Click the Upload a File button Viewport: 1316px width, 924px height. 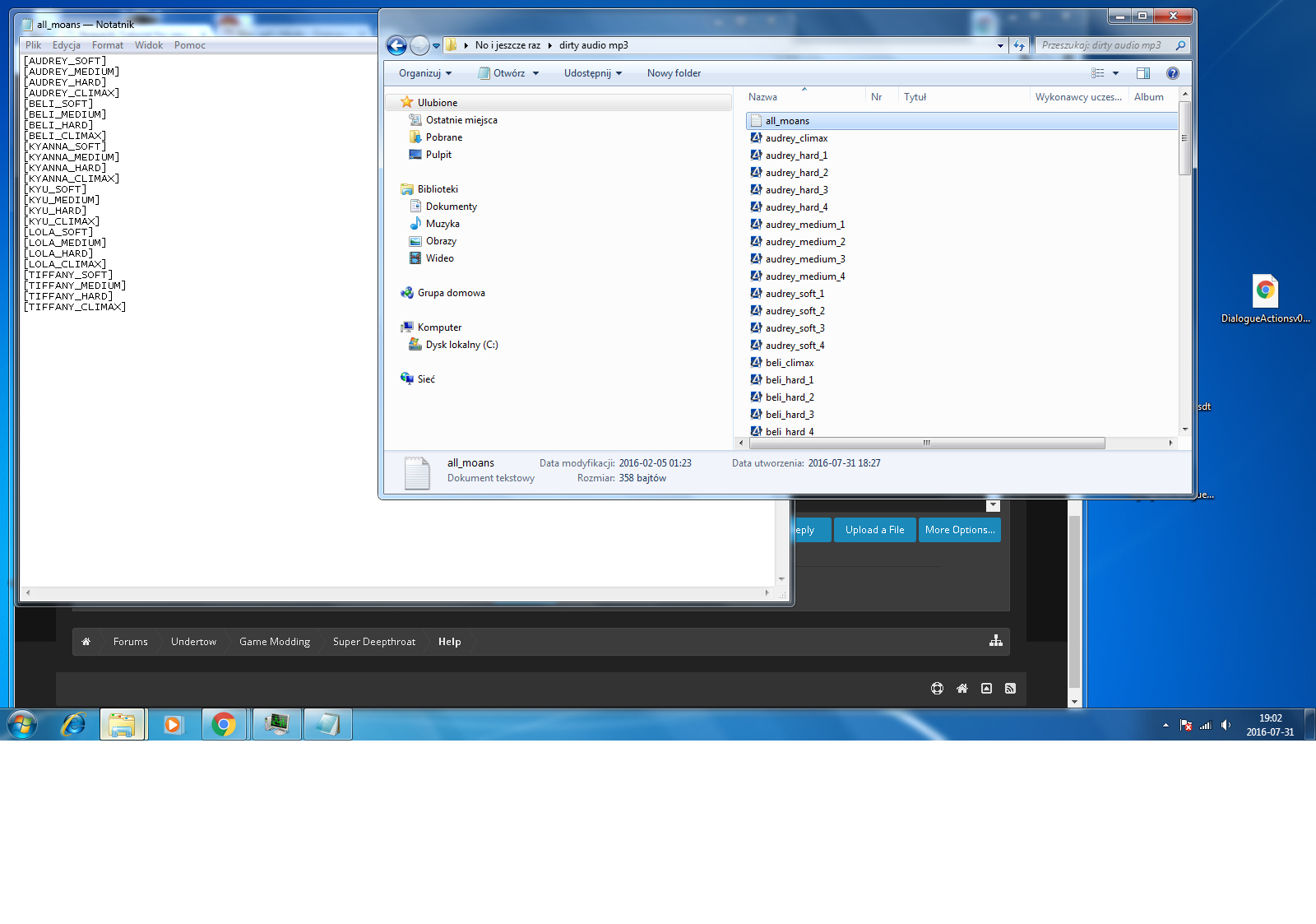pos(874,530)
